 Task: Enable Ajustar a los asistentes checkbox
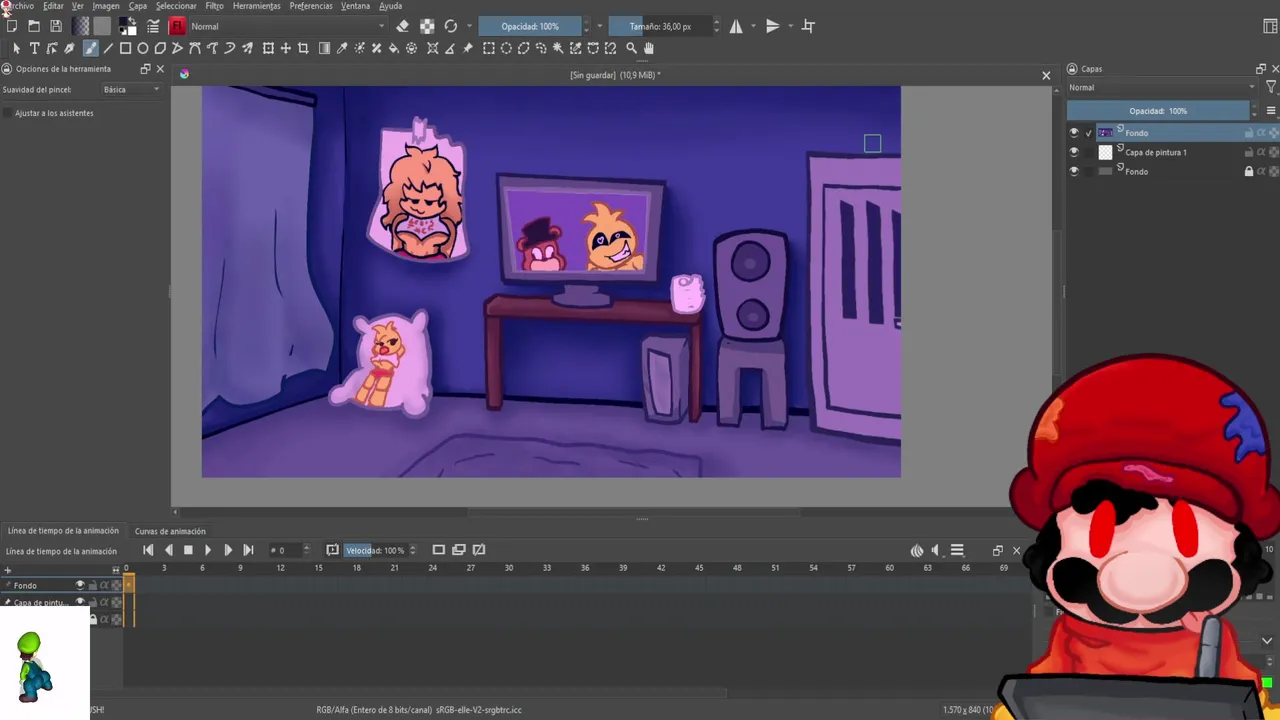point(8,113)
